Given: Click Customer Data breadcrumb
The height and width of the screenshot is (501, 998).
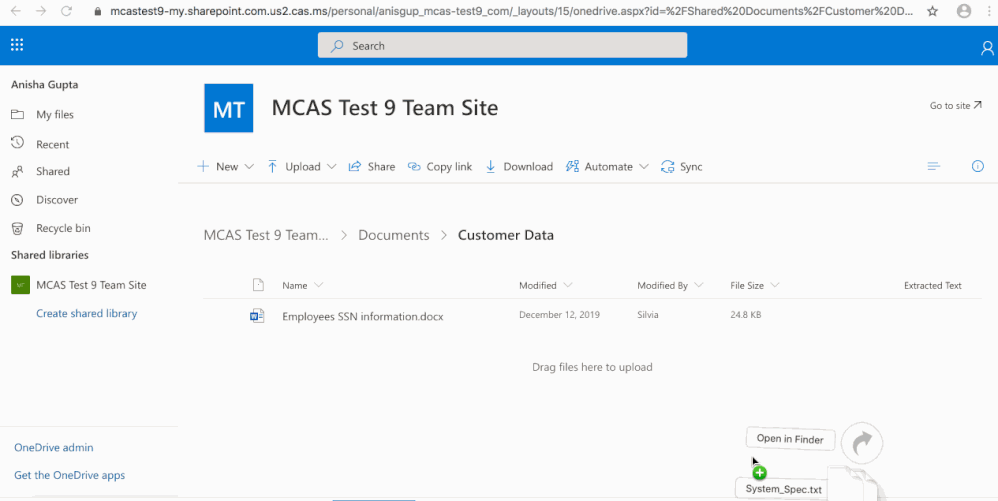Looking at the screenshot, I should click(x=506, y=235).
